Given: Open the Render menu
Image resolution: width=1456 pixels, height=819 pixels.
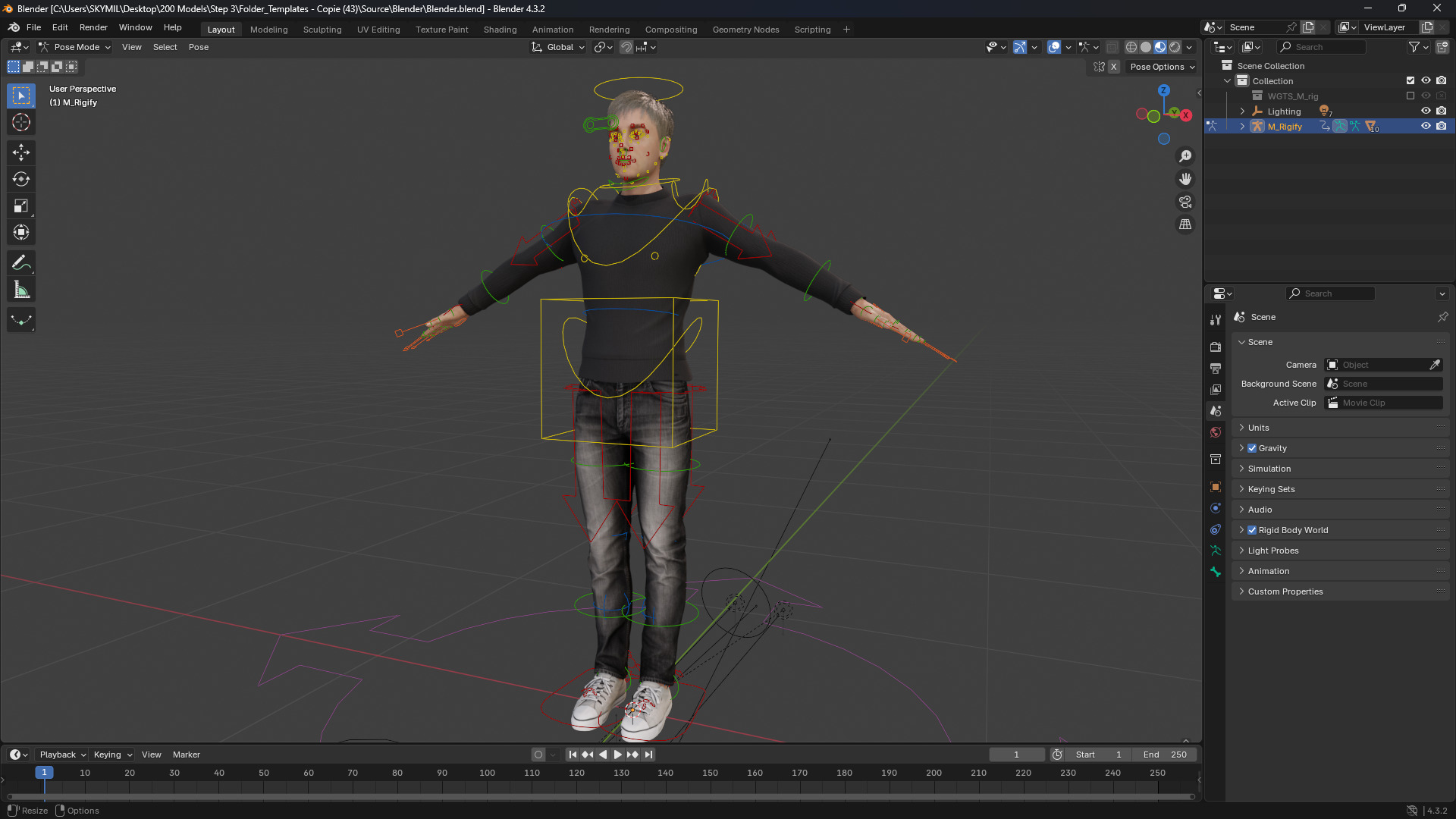Looking at the screenshot, I should point(93,27).
